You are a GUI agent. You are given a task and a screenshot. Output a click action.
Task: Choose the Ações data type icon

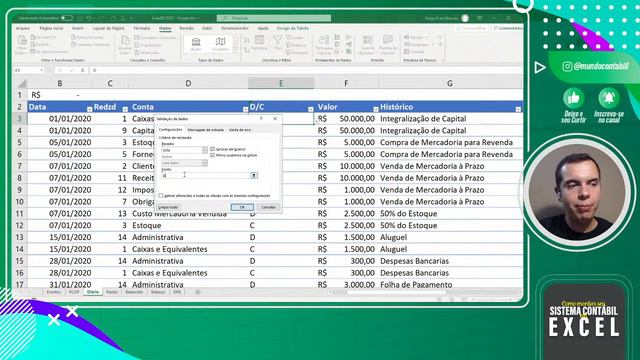[196, 43]
